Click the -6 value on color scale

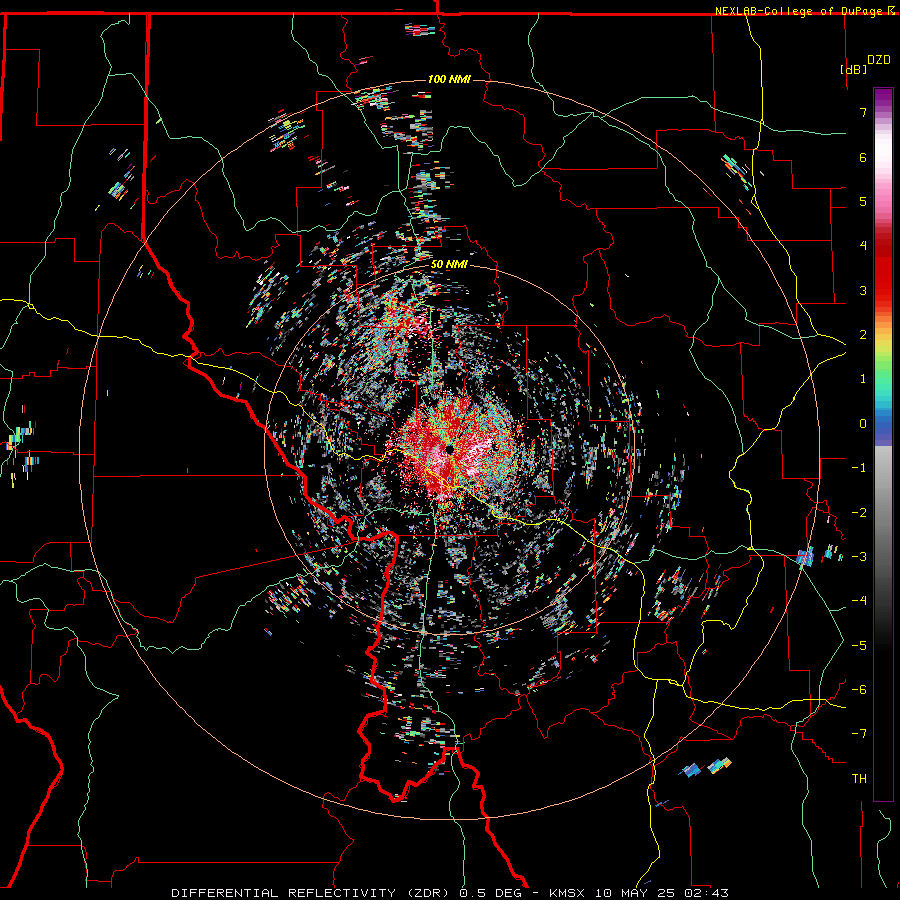click(x=859, y=690)
